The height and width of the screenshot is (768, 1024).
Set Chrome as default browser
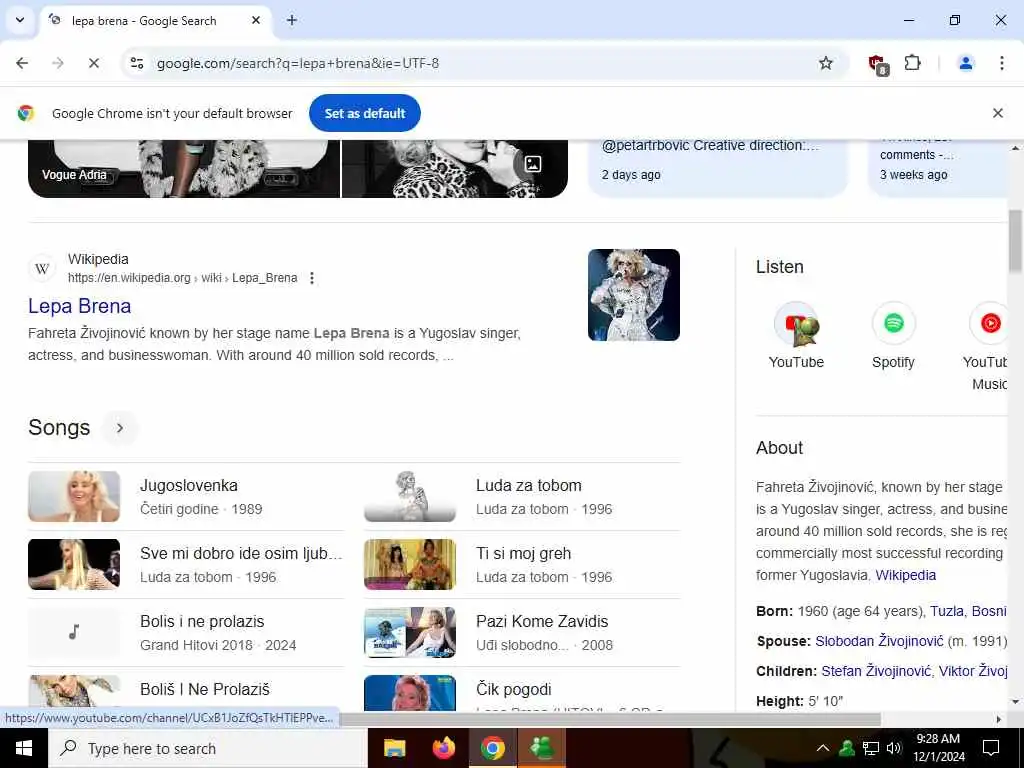coord(364,113)
